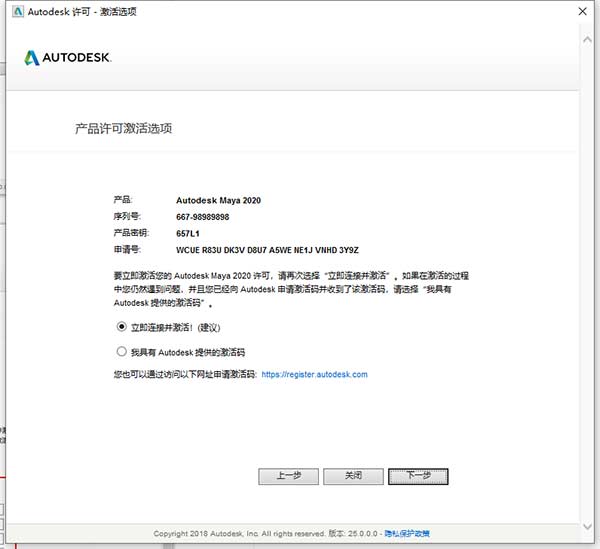
Task: Click the 产品许可激活选项 heading
Action: click(123, 129)
